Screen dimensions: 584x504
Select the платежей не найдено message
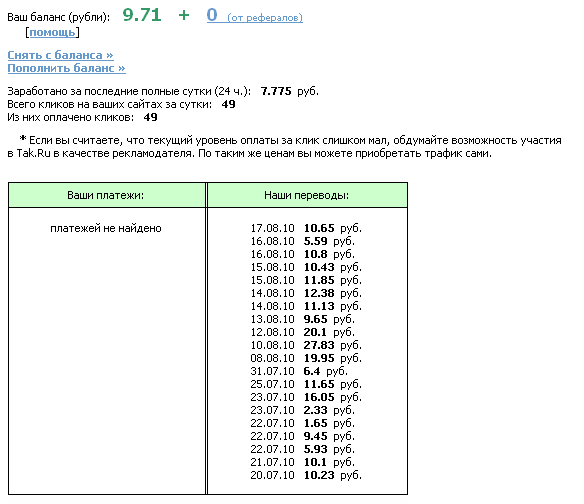tap(106, 228)
